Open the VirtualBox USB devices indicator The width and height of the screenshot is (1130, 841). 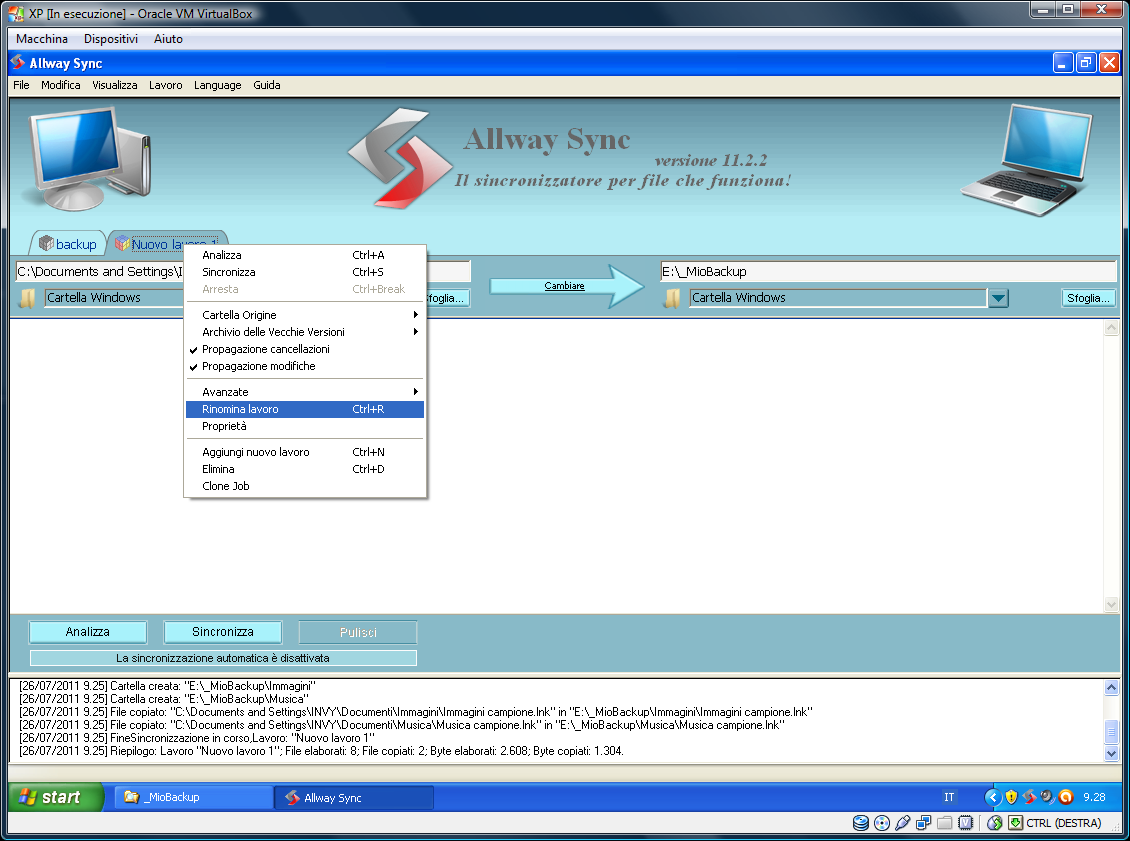pos(902,822)
